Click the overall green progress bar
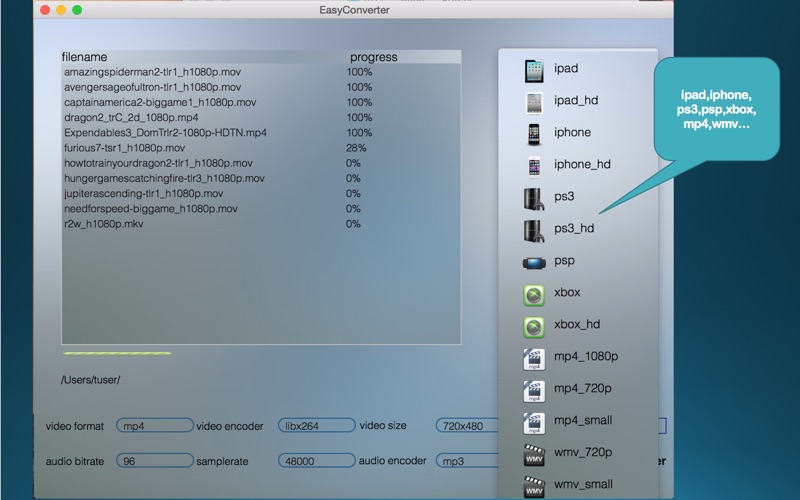Image resolution: width=800 pixels, height=500 pixels. tap(117, 353)
